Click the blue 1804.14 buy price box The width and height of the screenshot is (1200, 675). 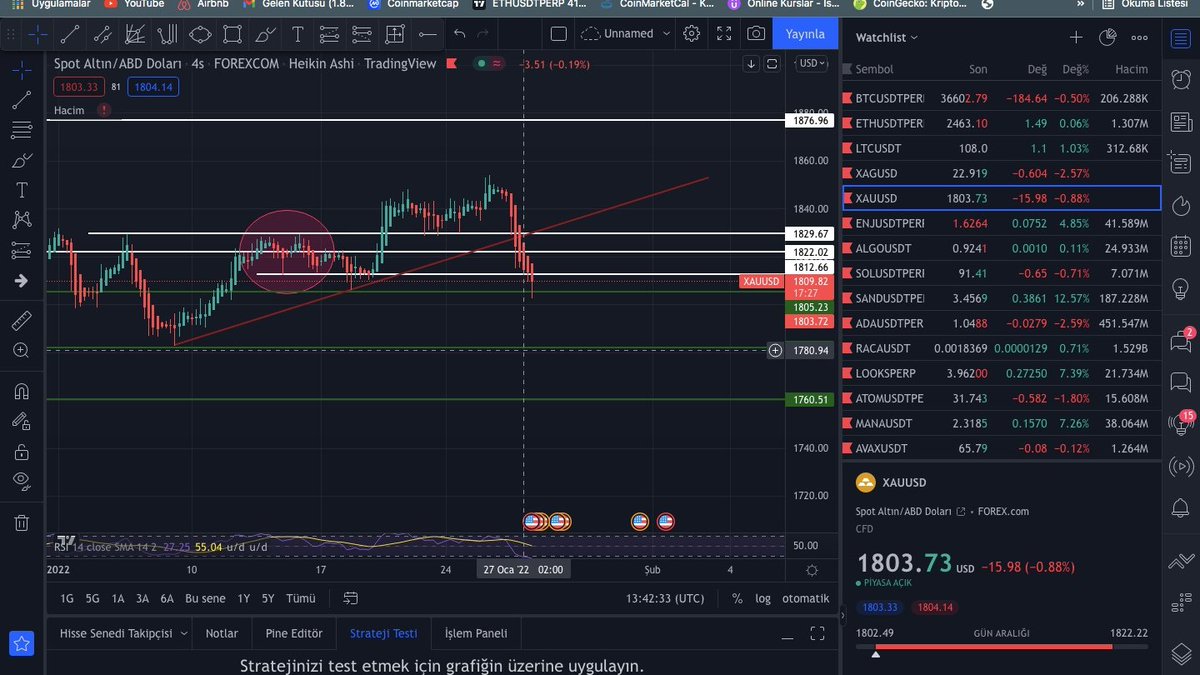tap(153, 88)
